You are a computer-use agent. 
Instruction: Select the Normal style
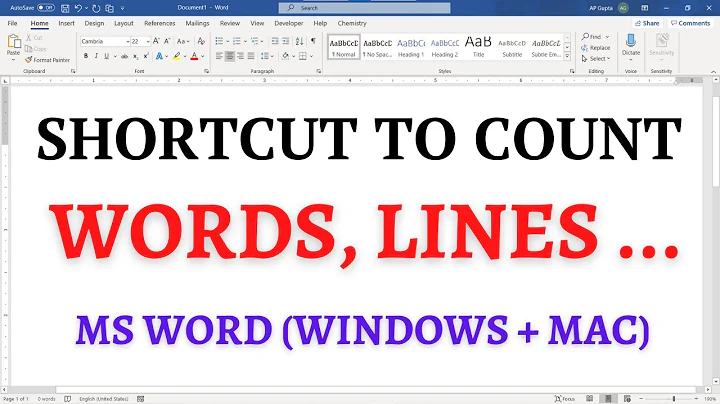343,47
